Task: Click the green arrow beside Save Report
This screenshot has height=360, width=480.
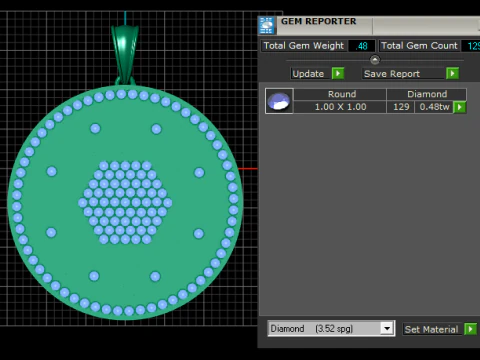Action: (452, 73)
